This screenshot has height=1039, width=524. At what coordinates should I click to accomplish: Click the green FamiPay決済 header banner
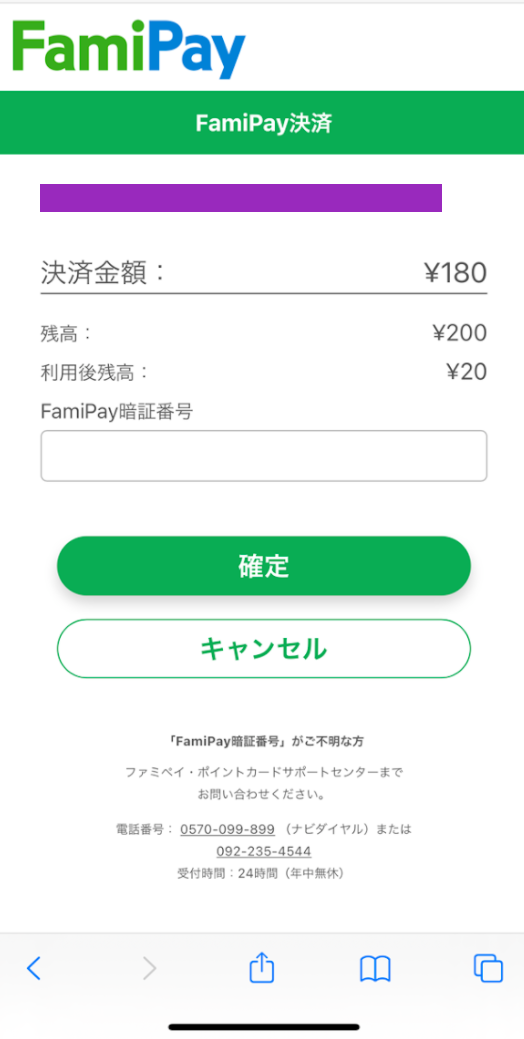(262, 123)
